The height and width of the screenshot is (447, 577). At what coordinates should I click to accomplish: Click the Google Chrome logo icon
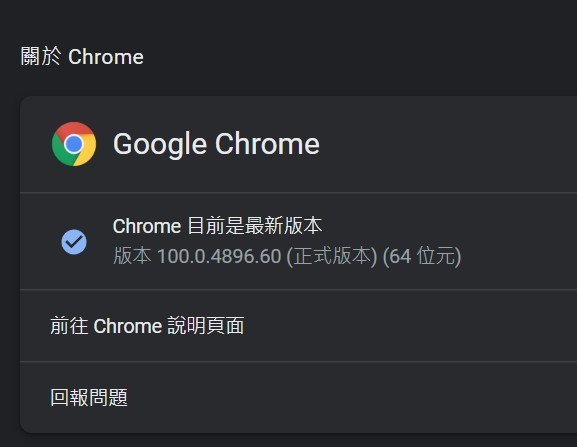coord(74,144)
